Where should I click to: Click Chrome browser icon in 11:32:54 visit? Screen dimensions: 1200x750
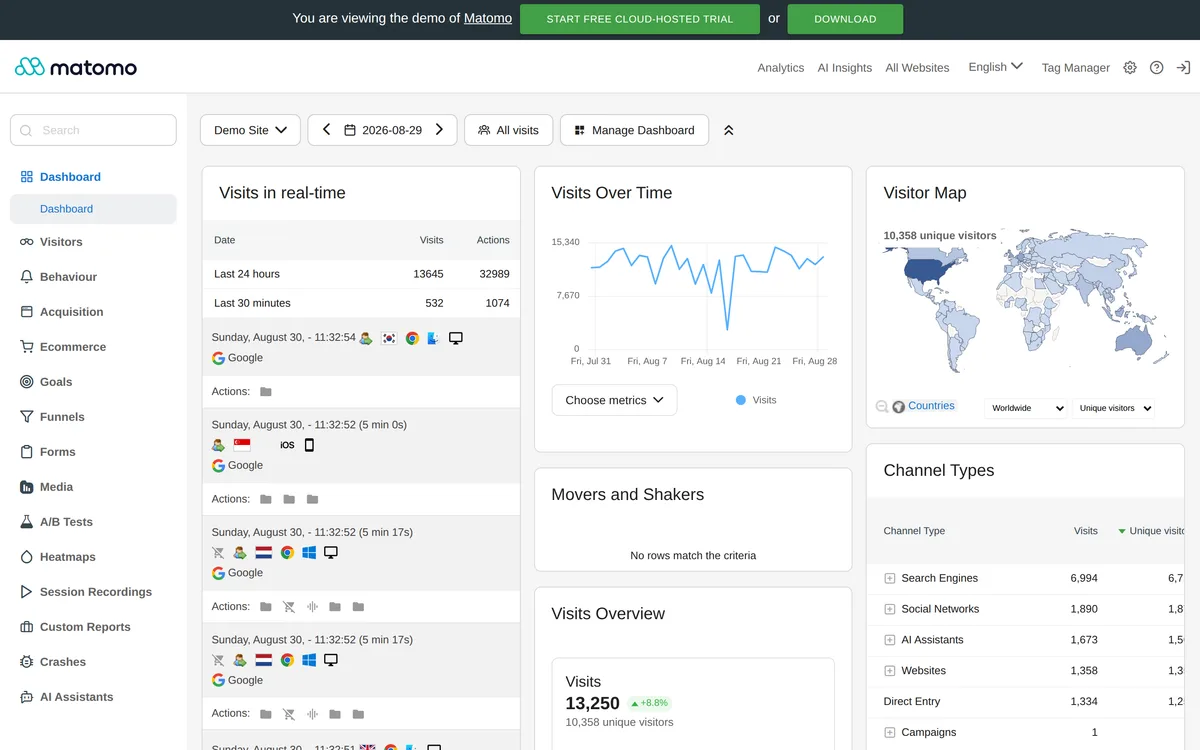(412, 338)
